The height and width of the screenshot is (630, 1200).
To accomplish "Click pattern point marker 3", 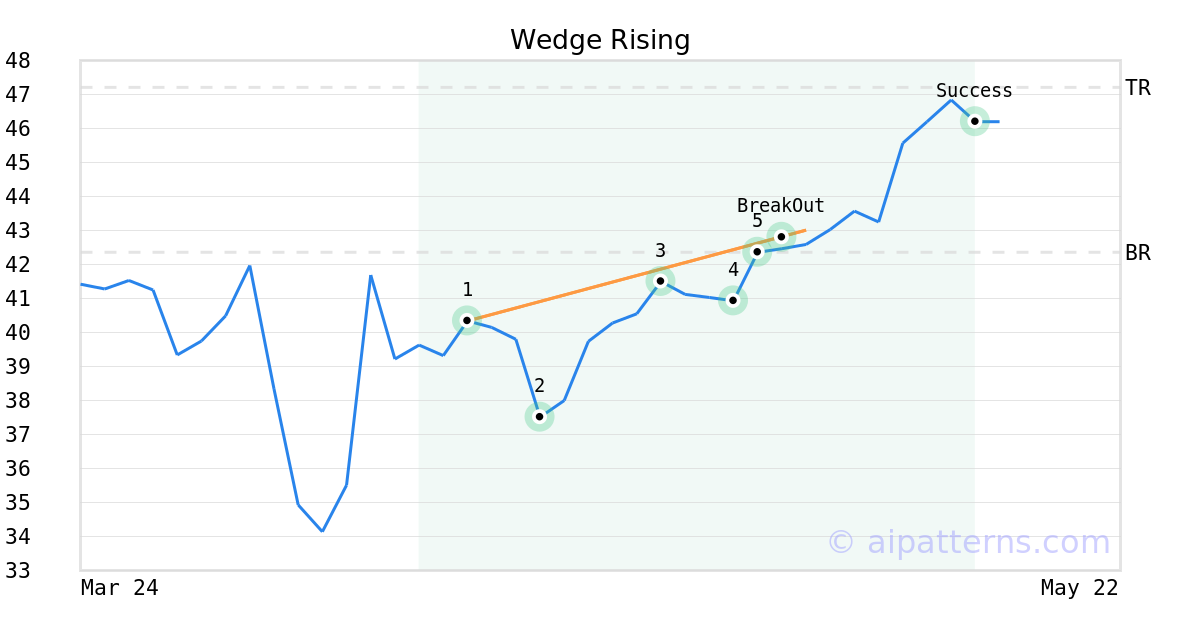I will [x=660, y=281].
